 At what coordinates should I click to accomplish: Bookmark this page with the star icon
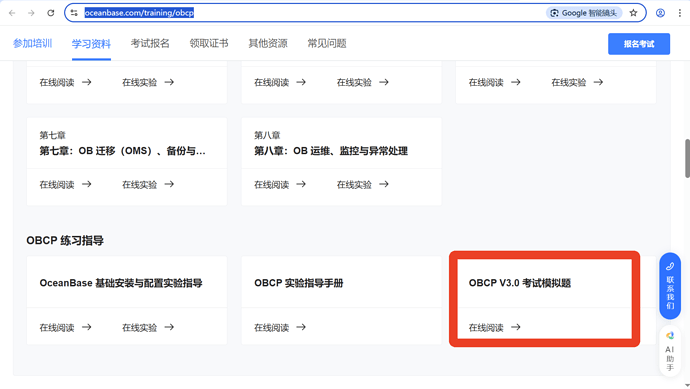(x=633, y=13)
